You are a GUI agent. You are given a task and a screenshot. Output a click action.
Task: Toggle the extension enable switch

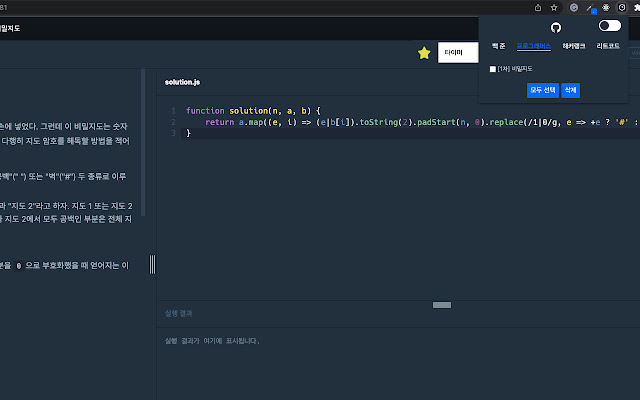[x=609, y=26]
